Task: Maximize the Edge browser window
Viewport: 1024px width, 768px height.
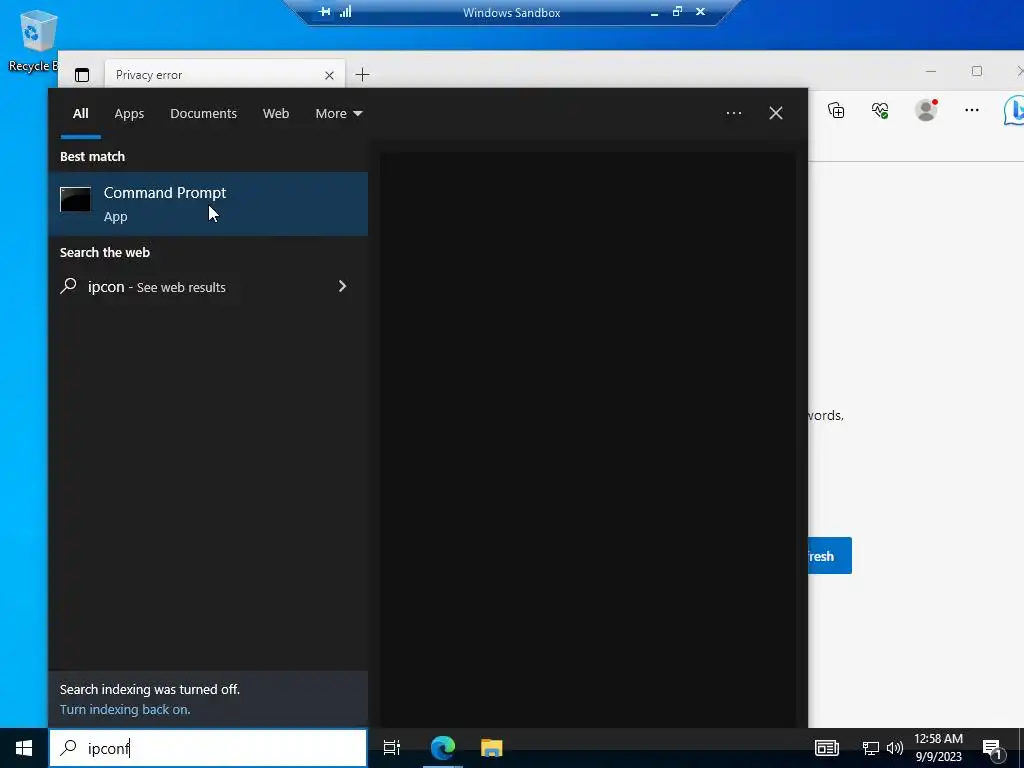Action: [977, 71]
